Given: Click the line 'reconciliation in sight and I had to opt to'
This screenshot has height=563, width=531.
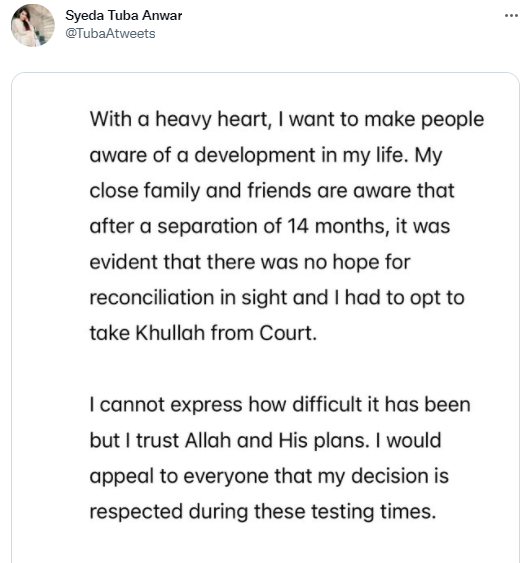Looking at the screenshot, I should click(277, 298).
